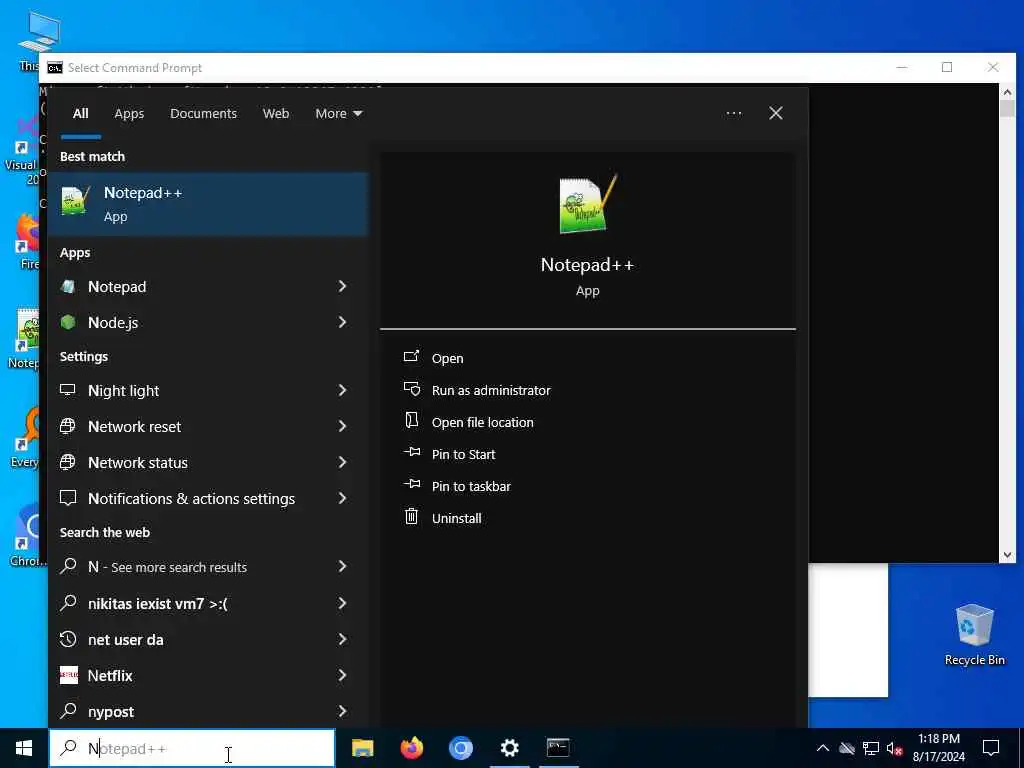Close the search panel with X

(x=776, y=114)
